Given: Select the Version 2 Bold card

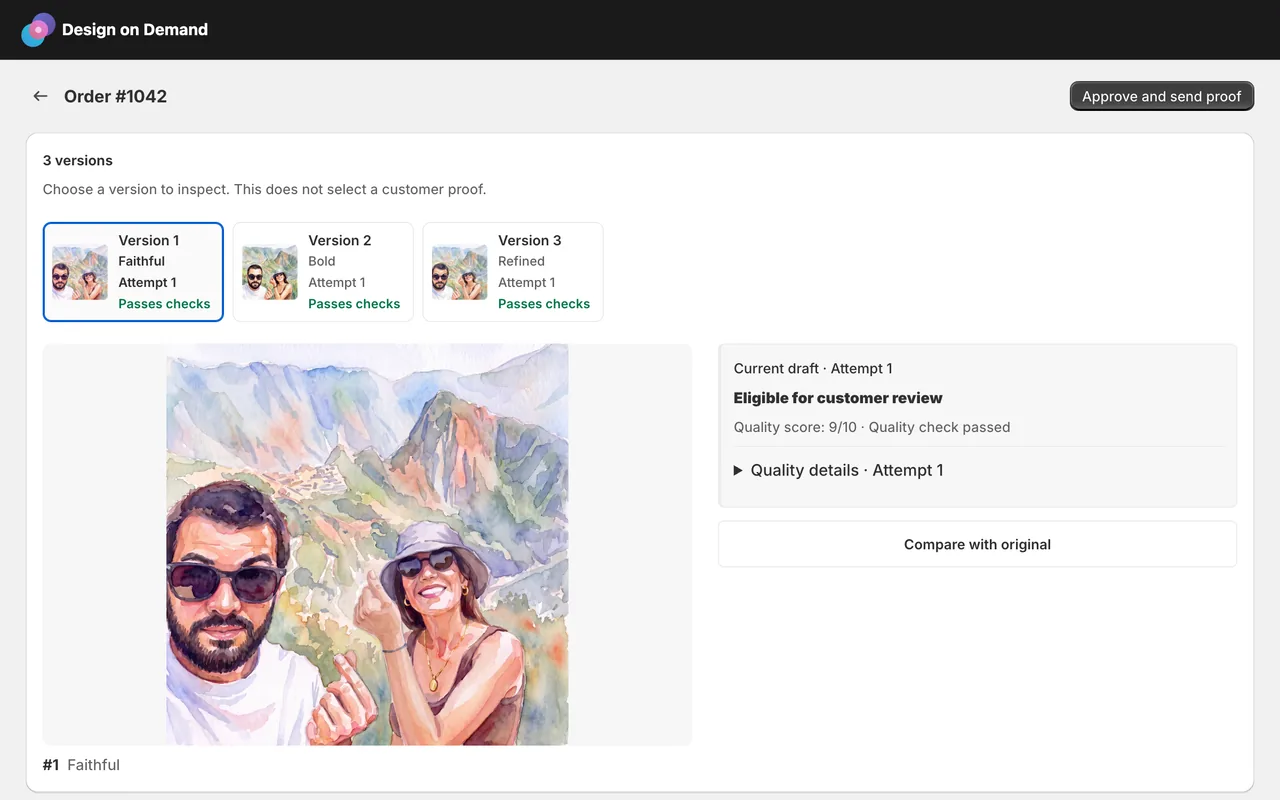Looking at the screenshot, I should coord(323,272).
